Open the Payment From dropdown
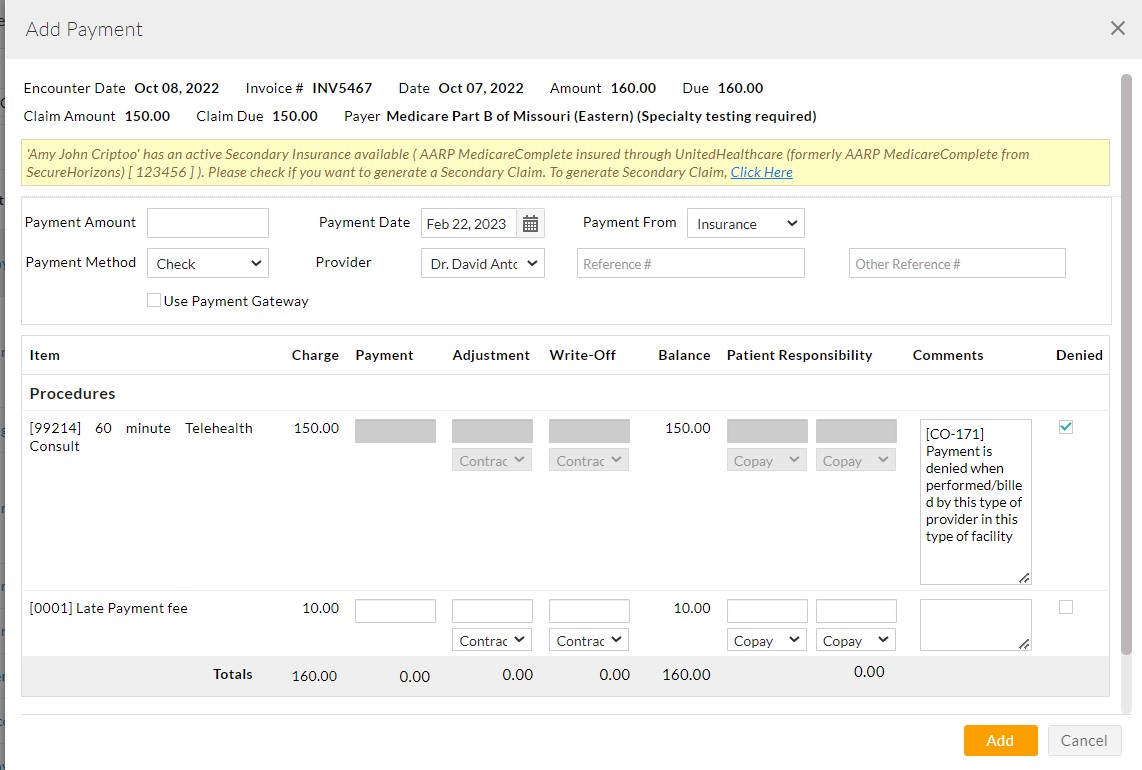Image resolution: width=1142 pixels, height=770 pixels. pyautogui.click(x=745, y=223)
